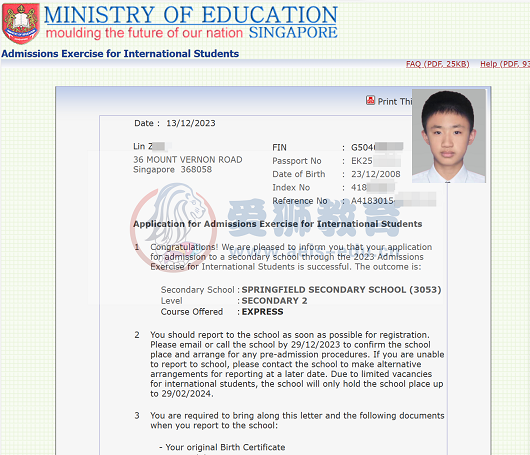Click the applicant passport photo
Viewport: 530px width, 455px height.
pyautogui.click(x=449, y=136)
